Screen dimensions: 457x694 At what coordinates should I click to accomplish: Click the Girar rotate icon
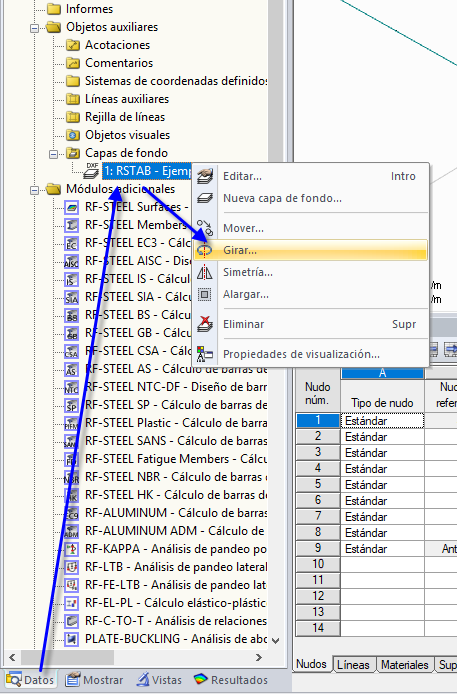click(x=204, y=251)
